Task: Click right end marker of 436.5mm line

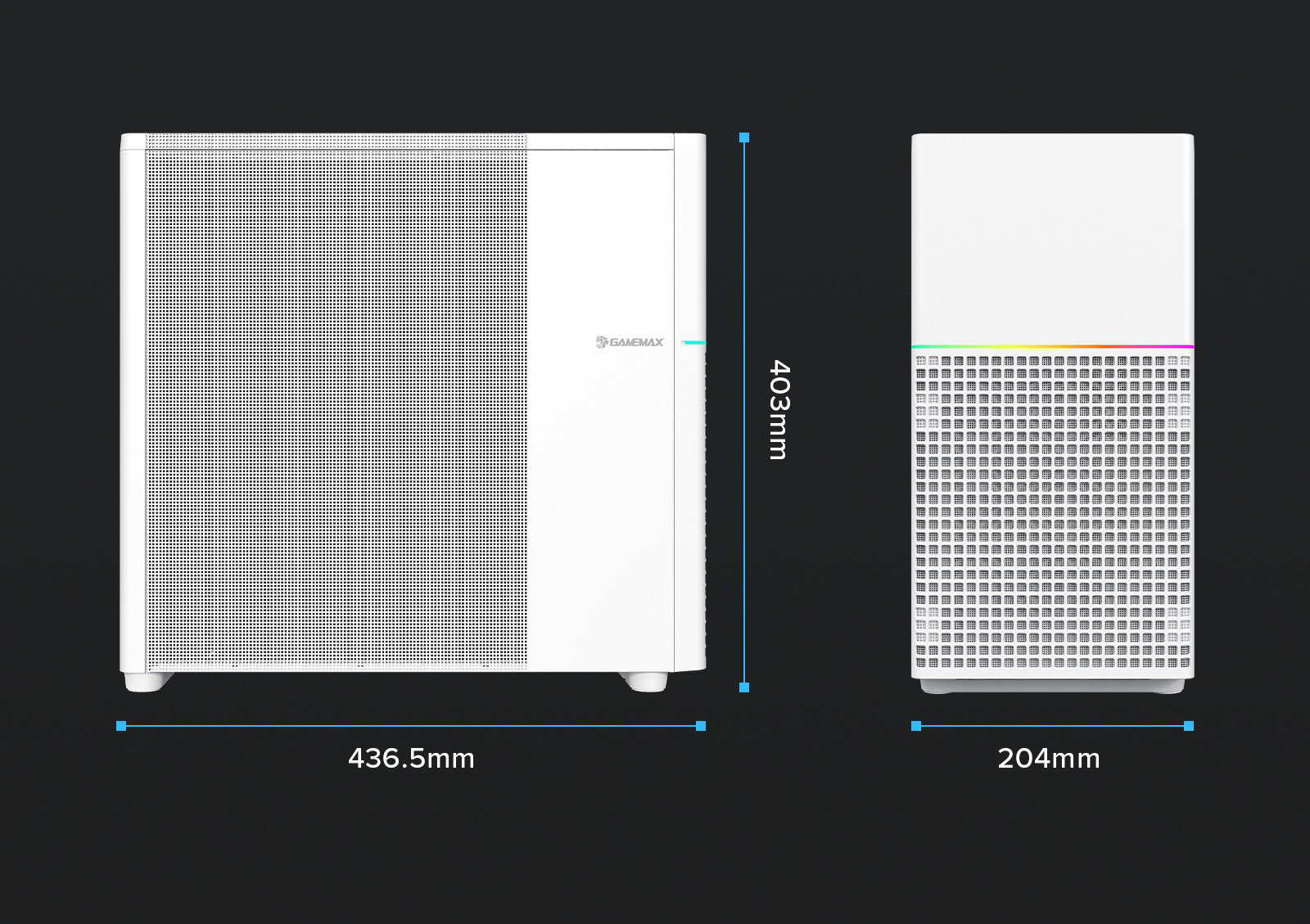Action: tap(700, 726)
